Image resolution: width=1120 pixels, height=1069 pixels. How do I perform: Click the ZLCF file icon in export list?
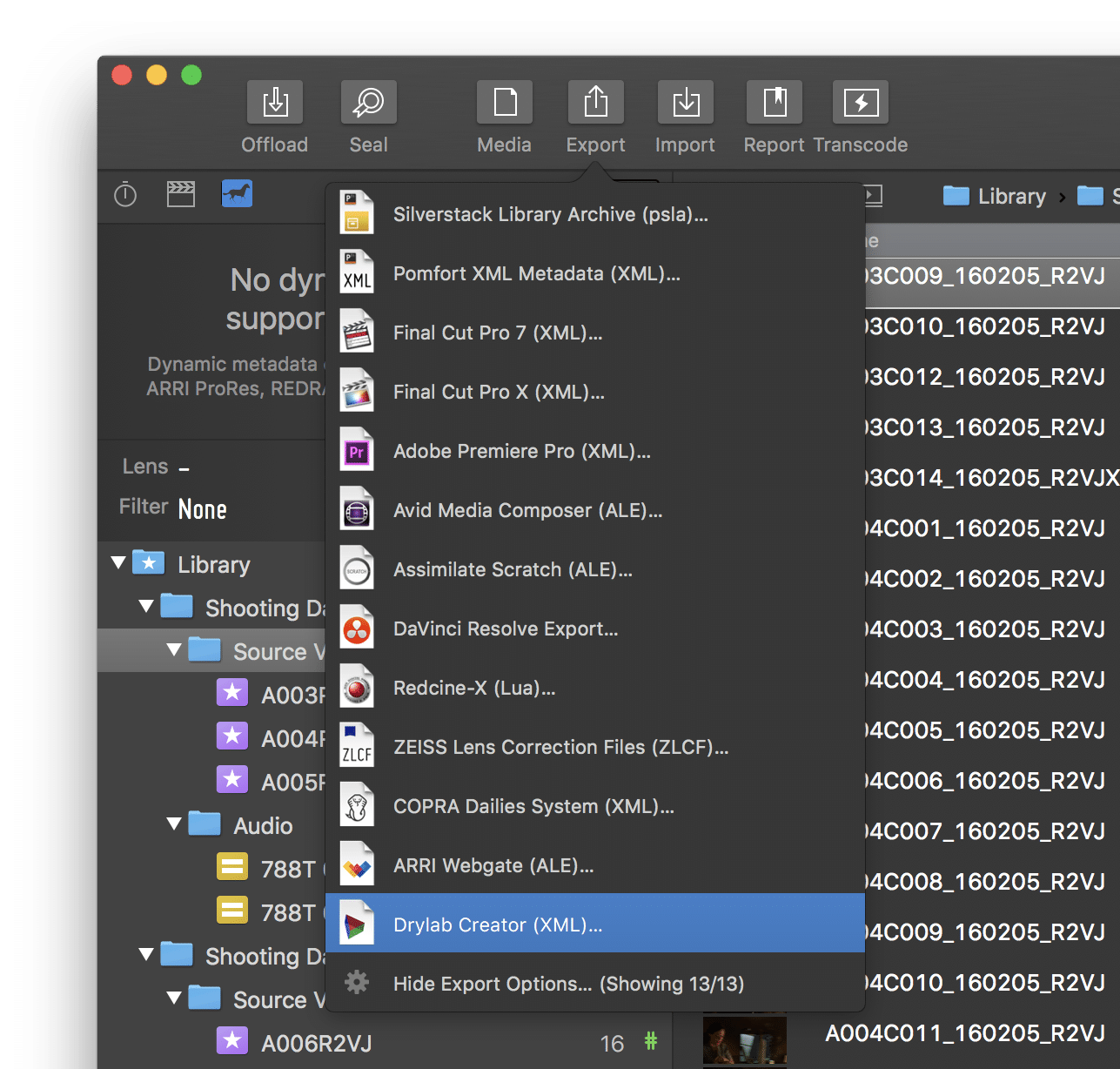[357, 747]
